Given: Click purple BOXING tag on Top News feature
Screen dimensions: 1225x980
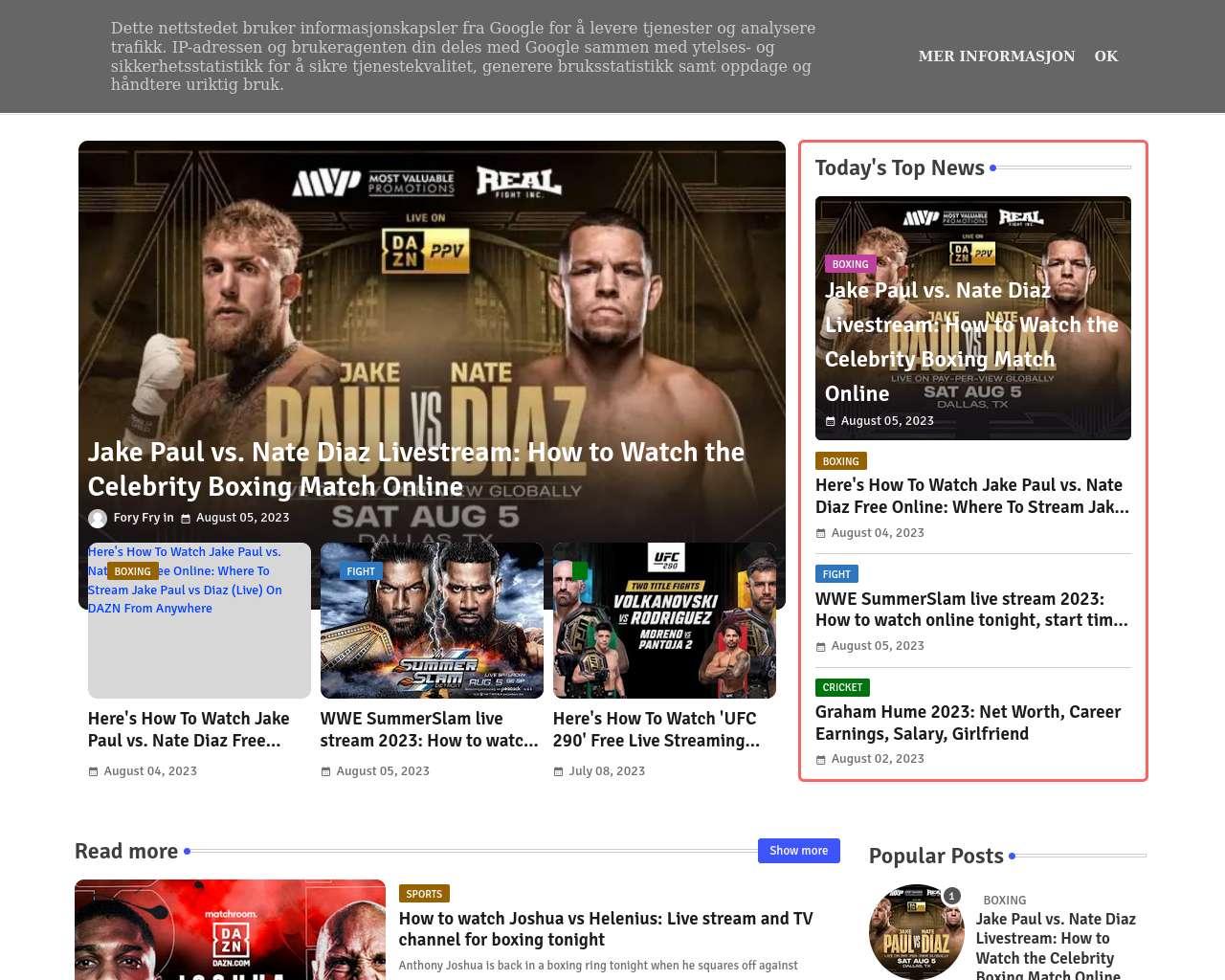Looking at the screenshot, I should [850, 264].
